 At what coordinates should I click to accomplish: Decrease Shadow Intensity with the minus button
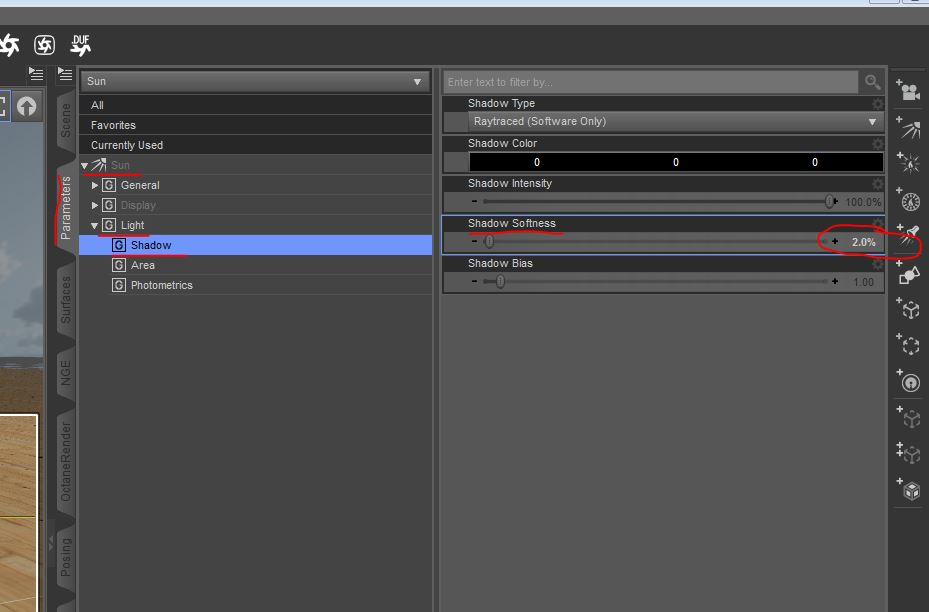point(475,201)
